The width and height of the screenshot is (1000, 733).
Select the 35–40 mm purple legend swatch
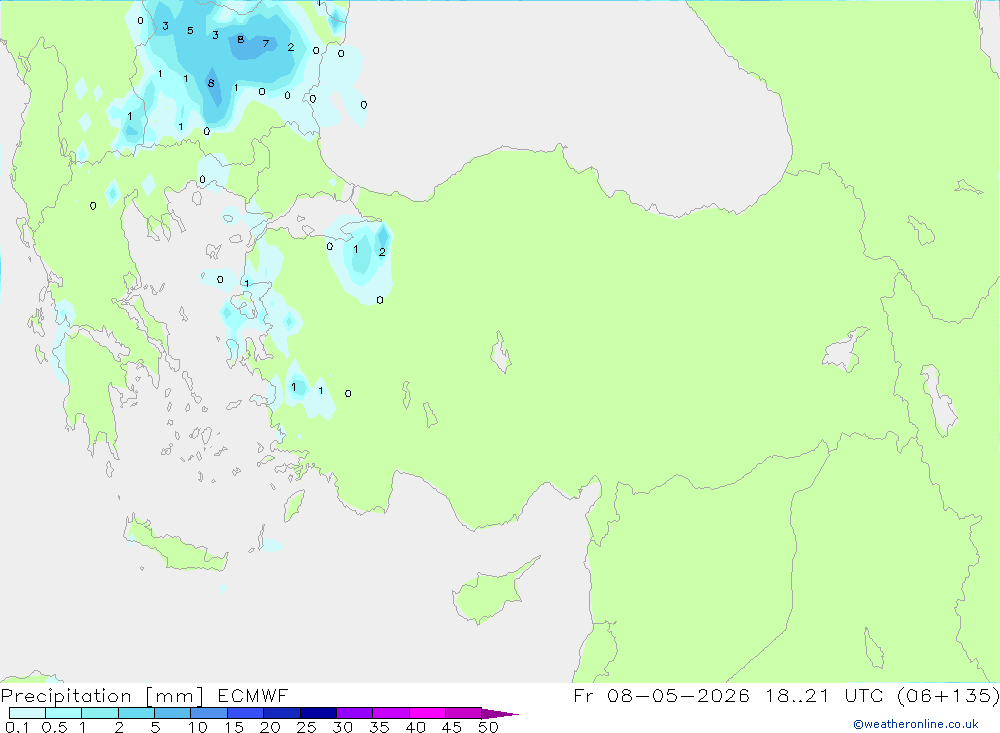pyautogui.click(x=390, y=713)
